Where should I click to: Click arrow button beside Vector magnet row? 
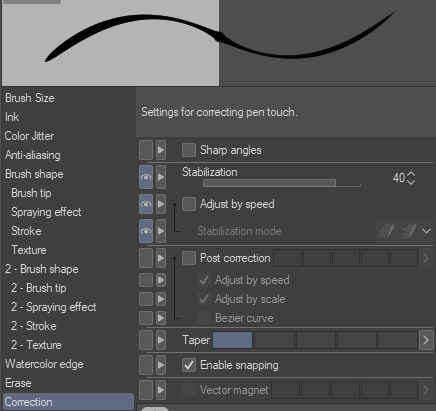coord(161,390)
